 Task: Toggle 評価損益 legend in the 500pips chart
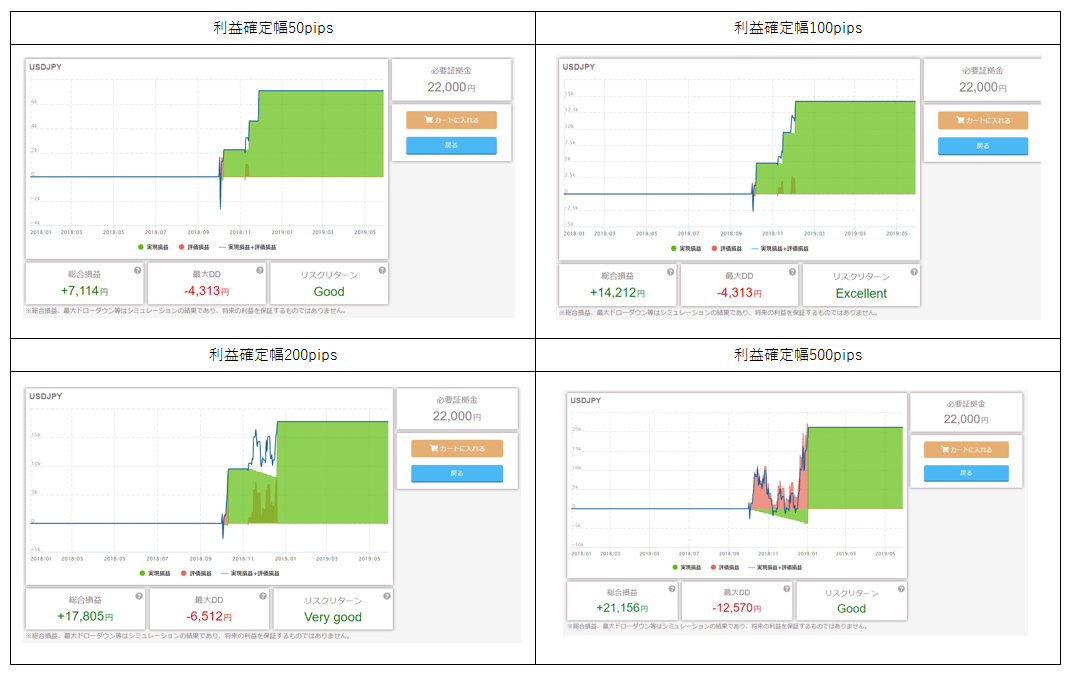727,566
